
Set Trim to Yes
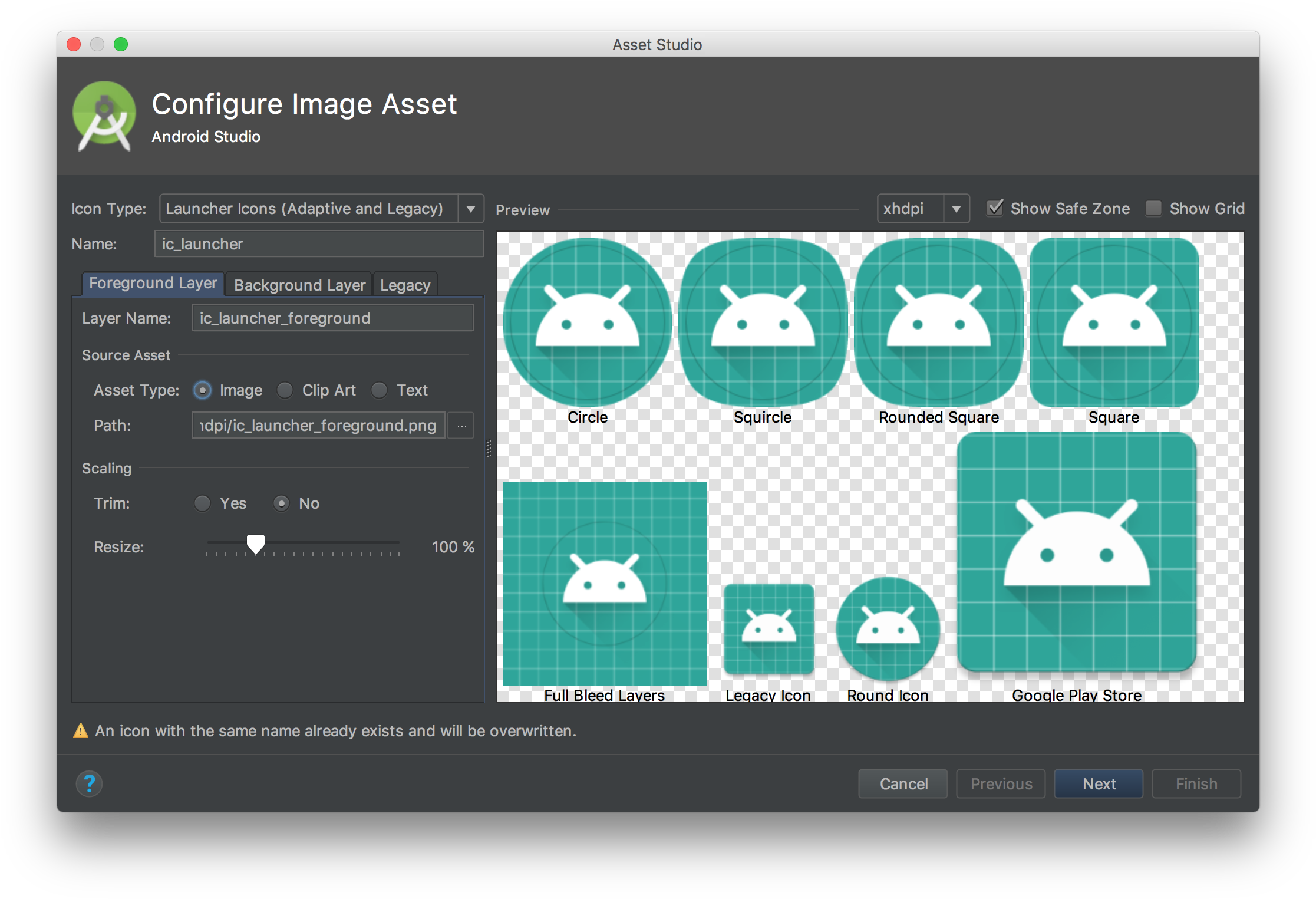point(202,503)
